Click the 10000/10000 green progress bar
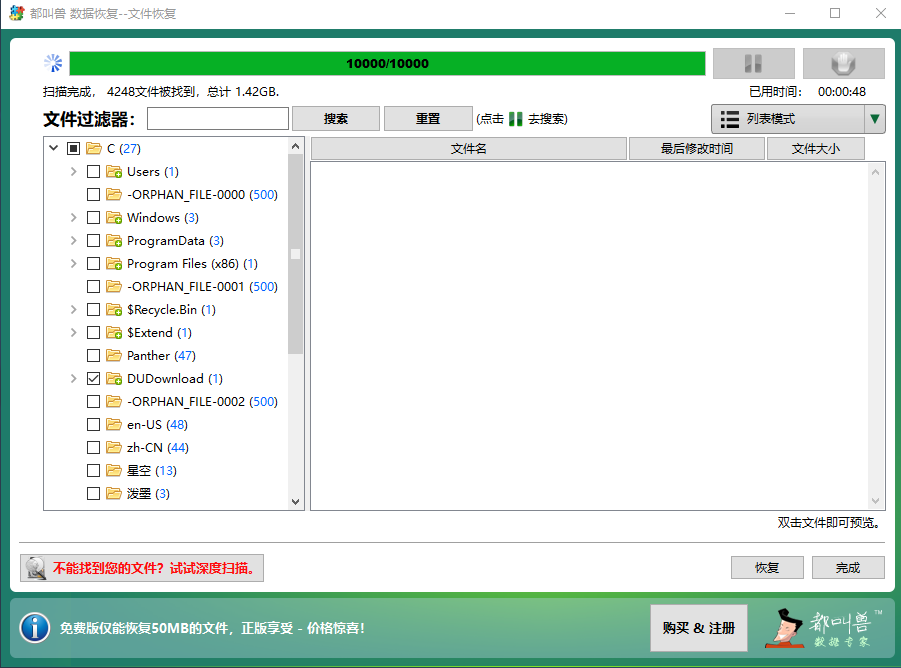The width and height of the screenshot is (901, 668). [387, 63]
